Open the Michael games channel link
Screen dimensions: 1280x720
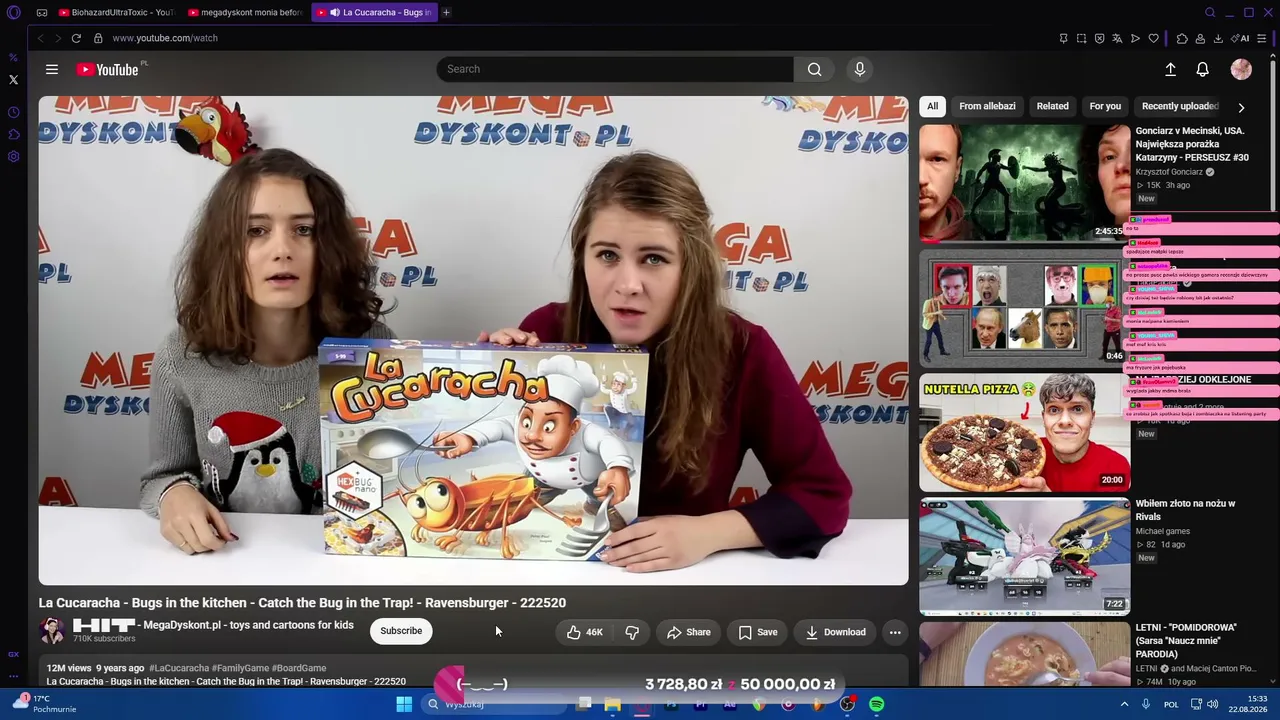click(x=1162, y=531)
